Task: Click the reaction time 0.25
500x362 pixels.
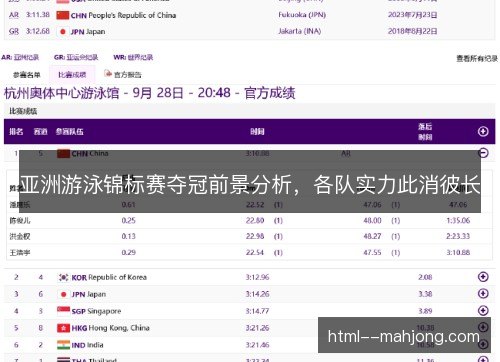Action: click(128, 220)
